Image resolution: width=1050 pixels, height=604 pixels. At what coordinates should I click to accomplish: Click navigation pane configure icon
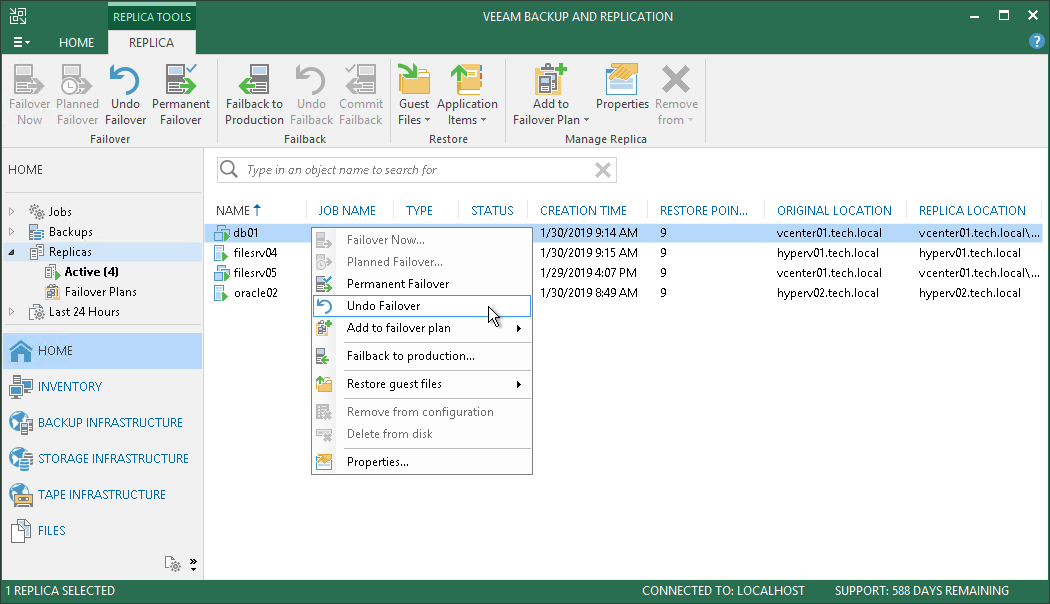(x=173, y=564)
